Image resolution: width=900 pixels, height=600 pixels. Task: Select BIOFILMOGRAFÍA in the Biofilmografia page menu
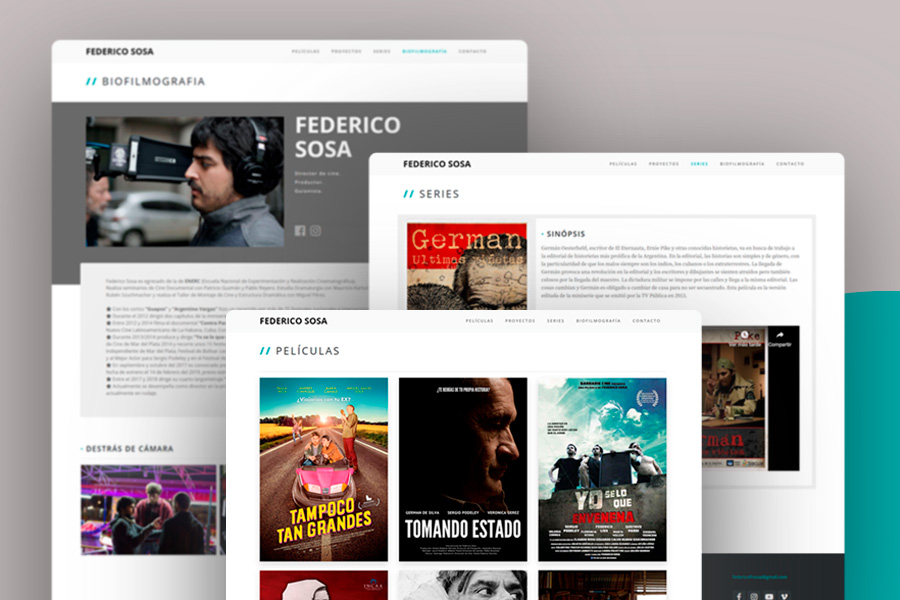coord(424,51)
